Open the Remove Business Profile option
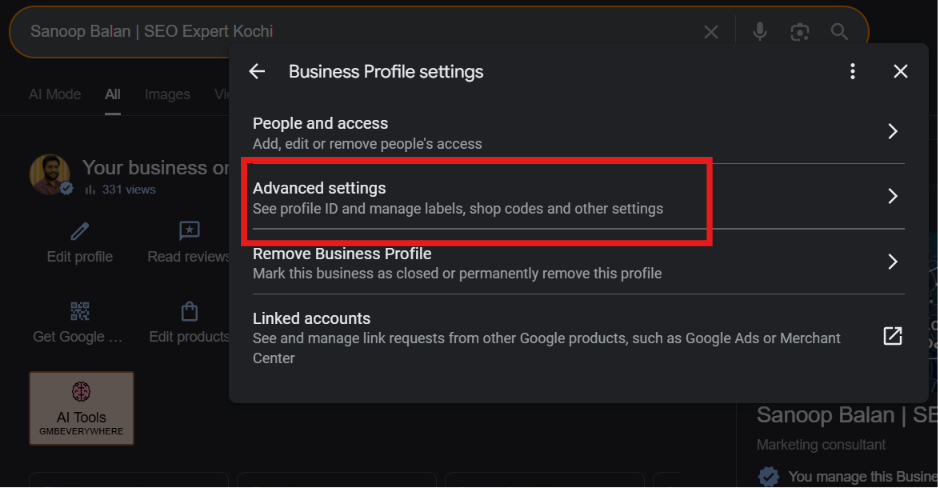Screen dimensions: 938x488 coord(578,263)
